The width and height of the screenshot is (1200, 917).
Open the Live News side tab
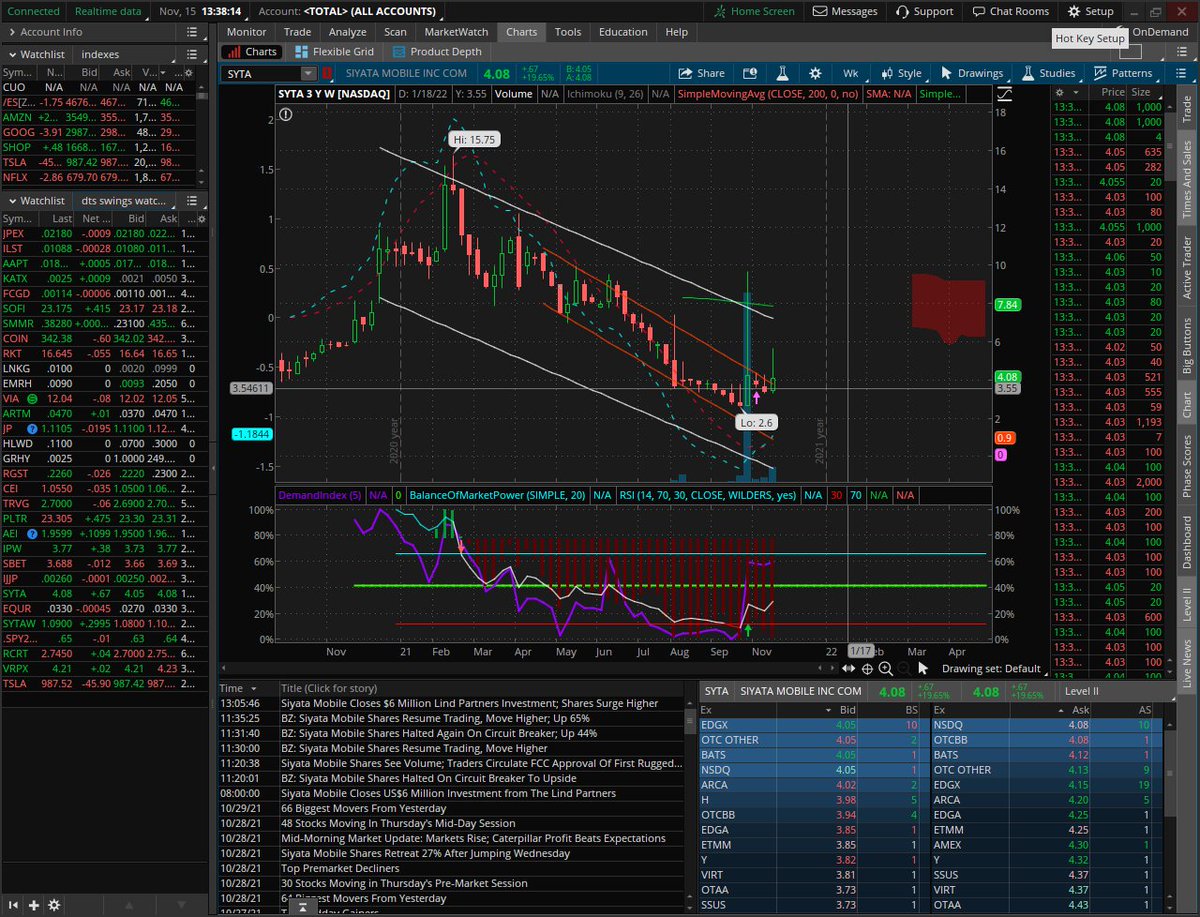[1187, 661]
